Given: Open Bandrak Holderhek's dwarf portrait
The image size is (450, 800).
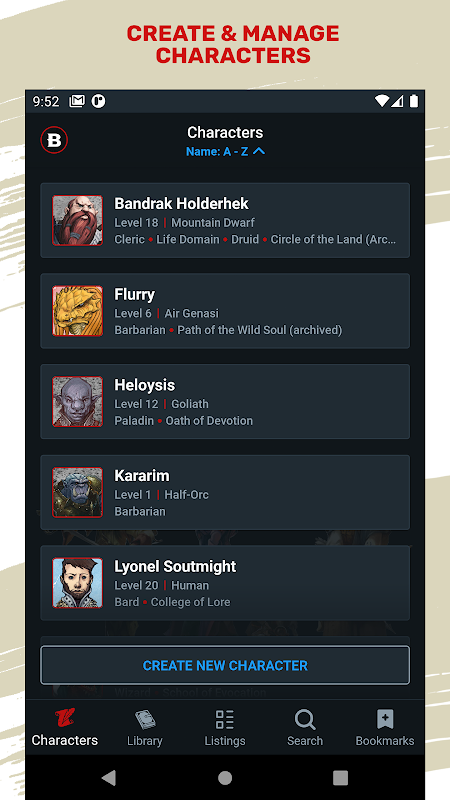Looking at the screenshot, I should coord(78,220).
